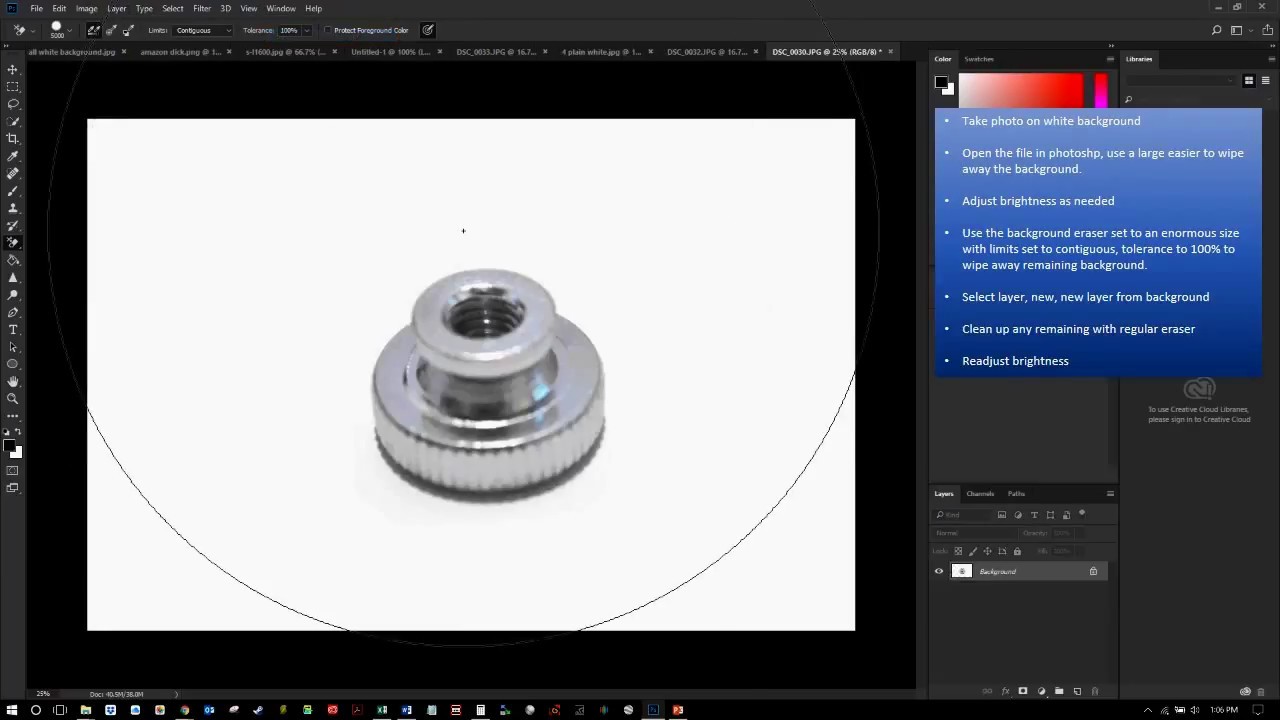Add layer style fx icon
This screenshot has height=720, width=1280.
click(x=1005, y=691)
